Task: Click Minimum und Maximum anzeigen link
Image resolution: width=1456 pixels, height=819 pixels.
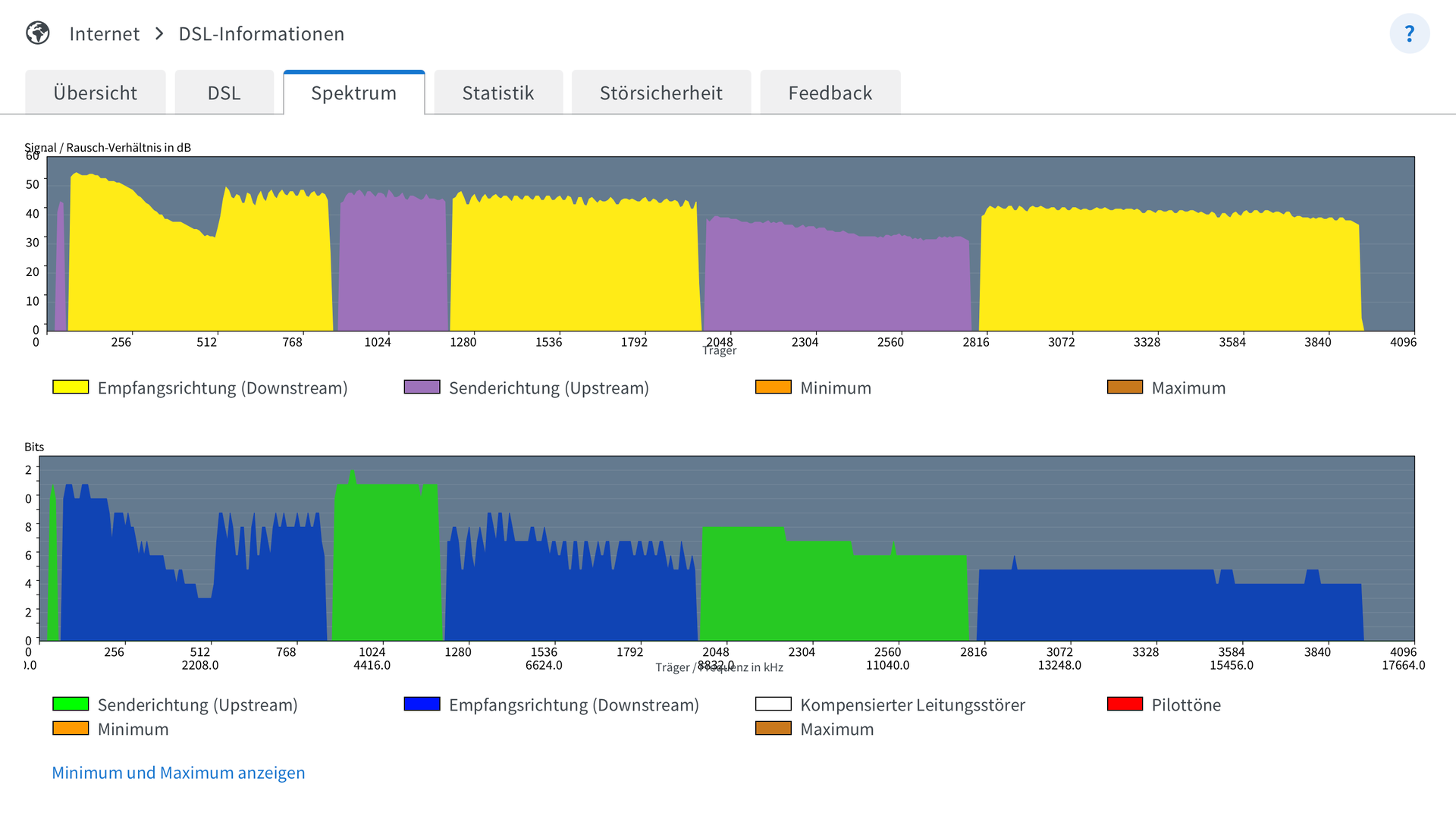Action: 178,772
